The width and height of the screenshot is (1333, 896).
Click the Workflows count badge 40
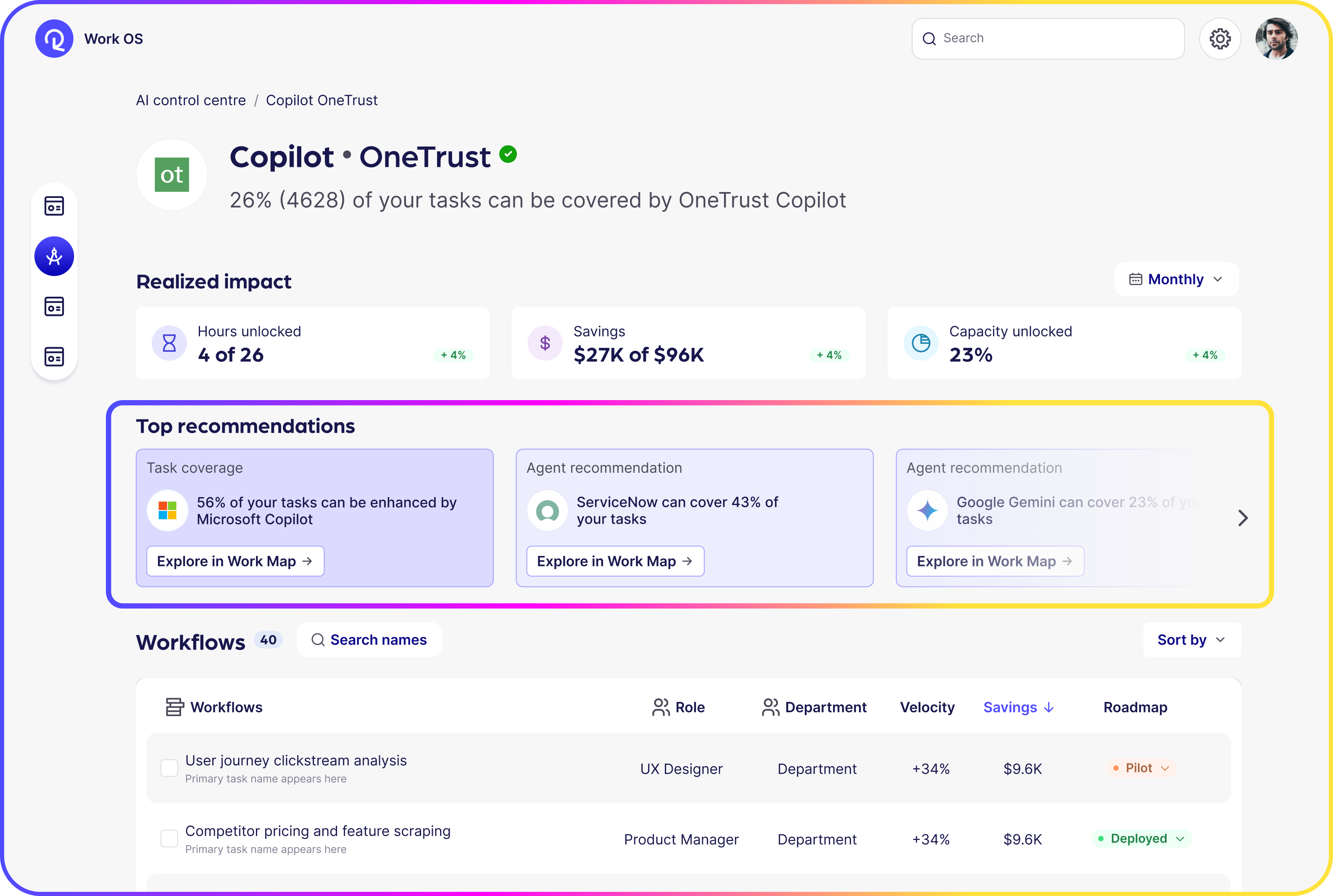click(x=268, y=640)
